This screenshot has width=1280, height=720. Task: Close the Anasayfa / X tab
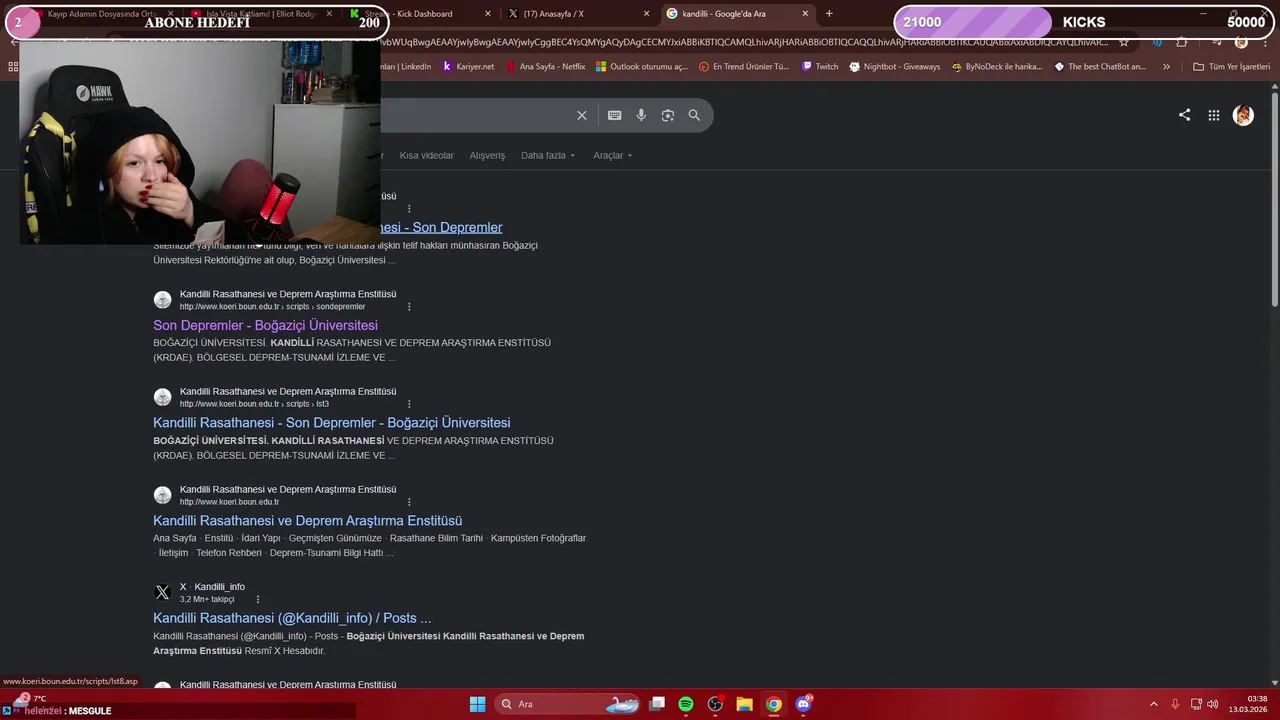(x=646, y=14)
